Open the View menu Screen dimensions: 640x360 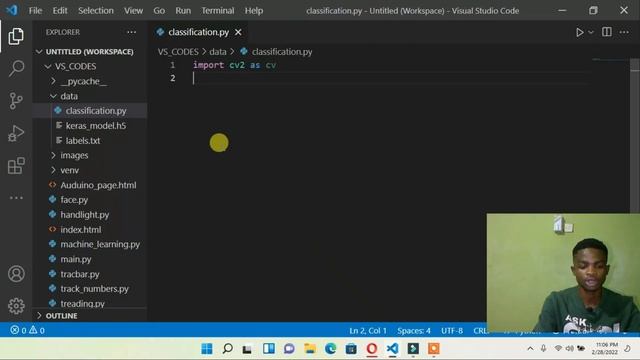click(133, 11)
